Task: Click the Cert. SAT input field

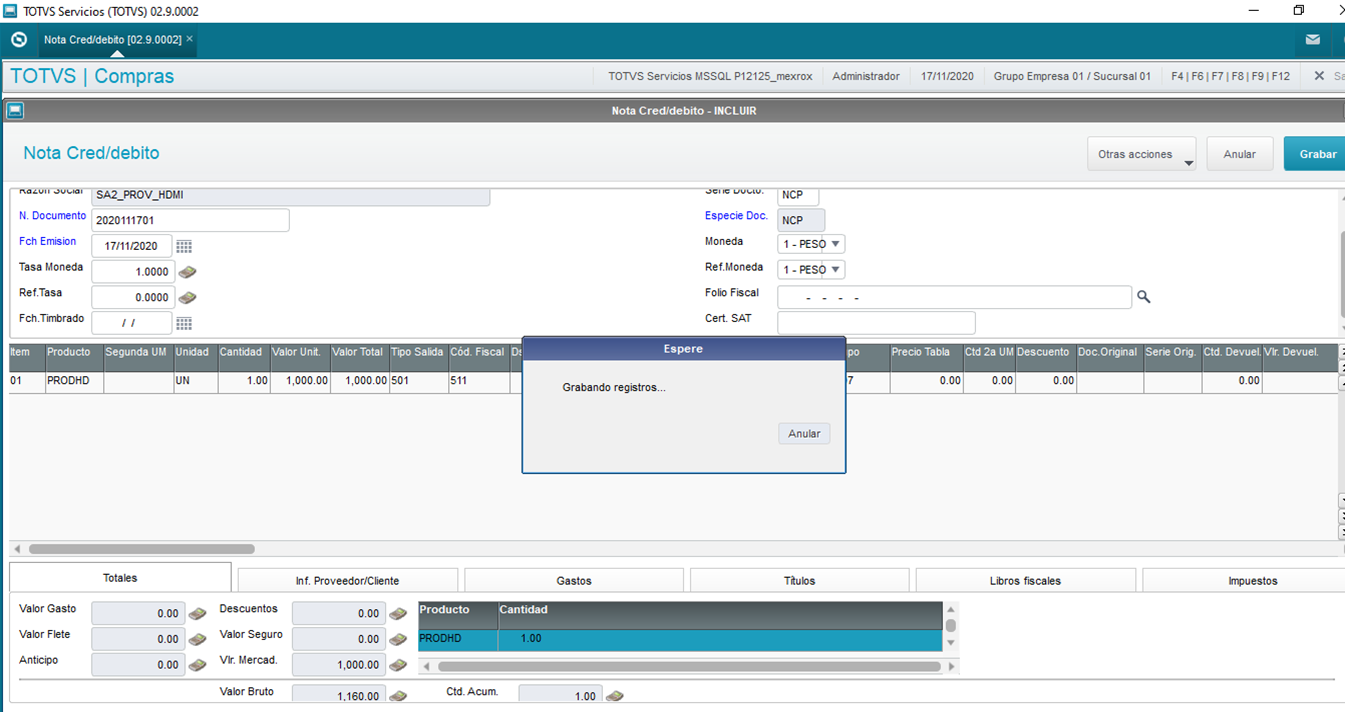Action: [876, 323]
